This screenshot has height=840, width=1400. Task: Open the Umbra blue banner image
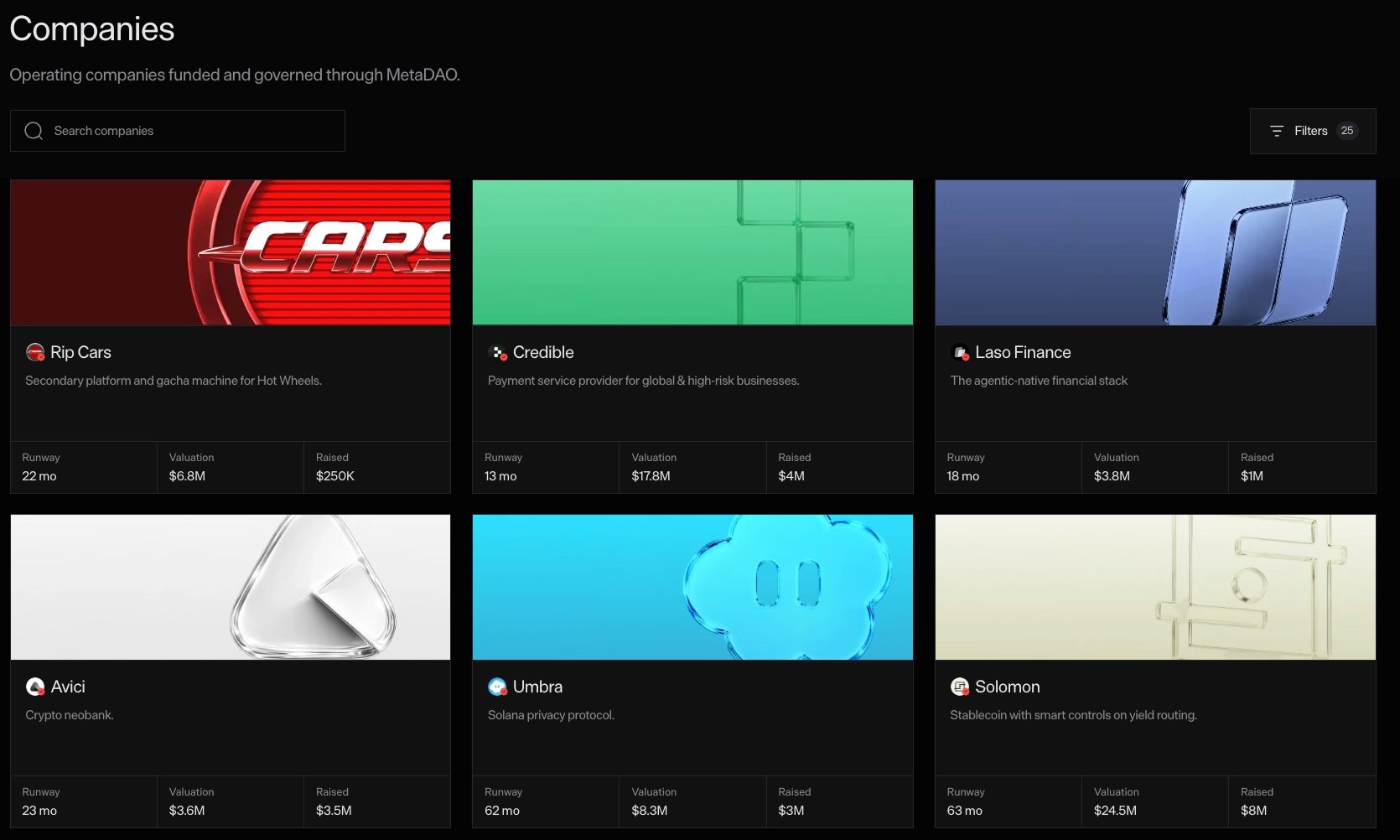click(x=692, y=587)
